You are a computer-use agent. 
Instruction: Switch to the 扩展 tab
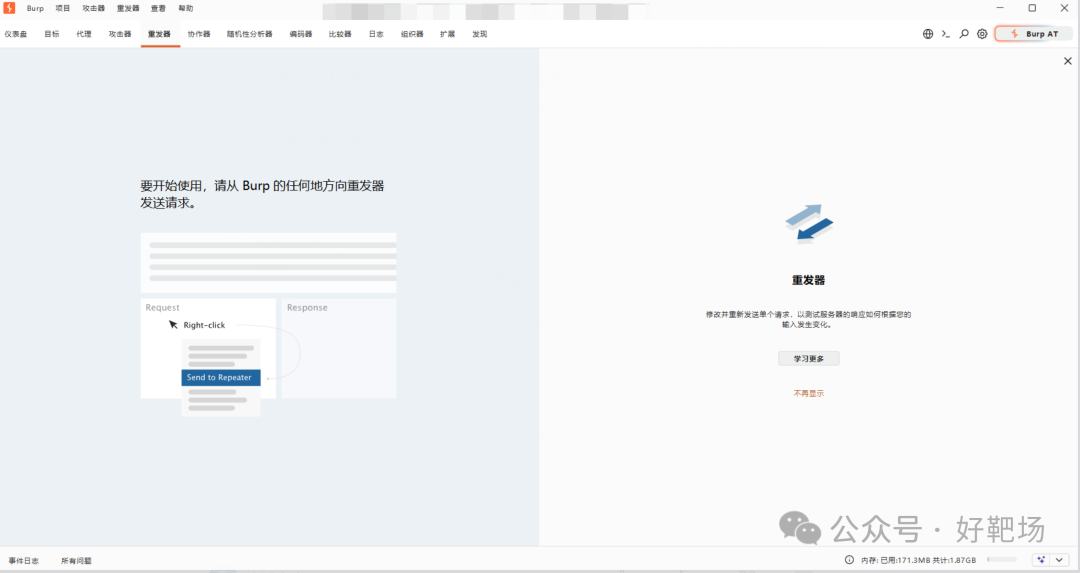click(x=448, y=34)
